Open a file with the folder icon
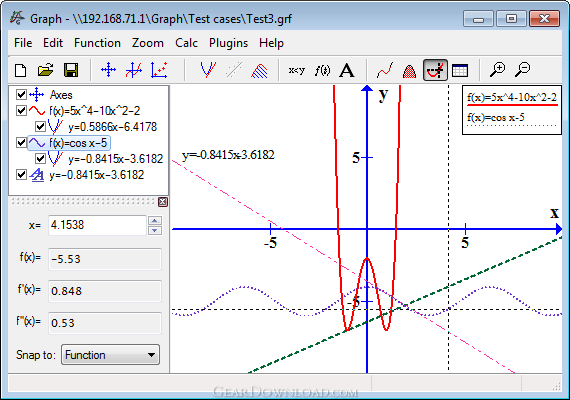This screenshot has height=400, width=570. (x=45, y=70)
